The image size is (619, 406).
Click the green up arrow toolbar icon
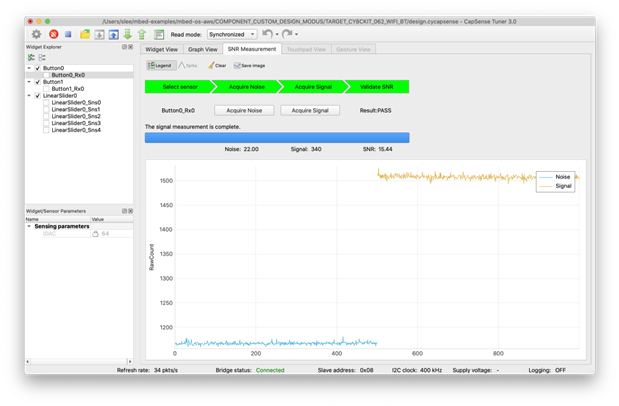point(142,34)
